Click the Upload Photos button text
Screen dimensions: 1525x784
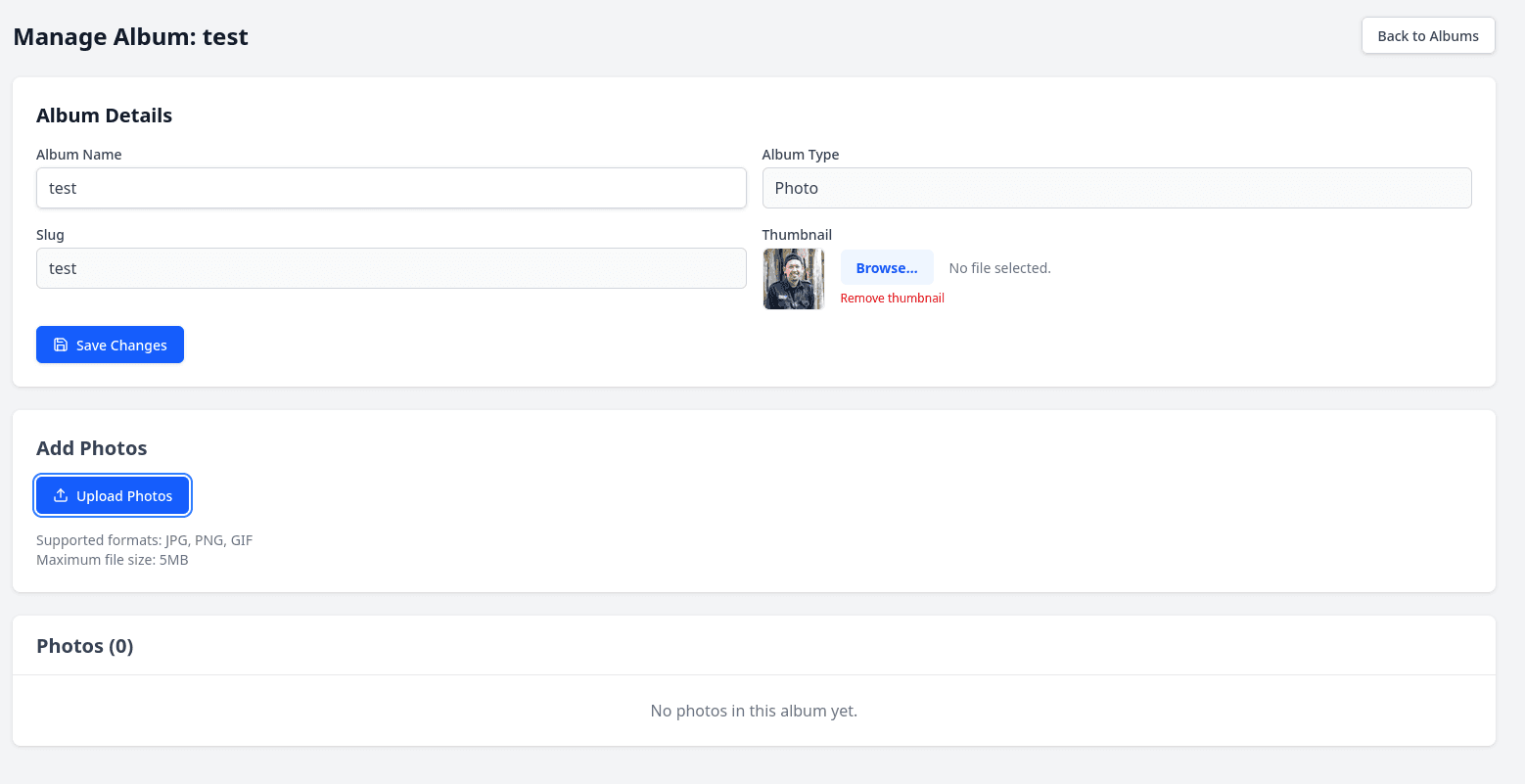tap(124, 496)
